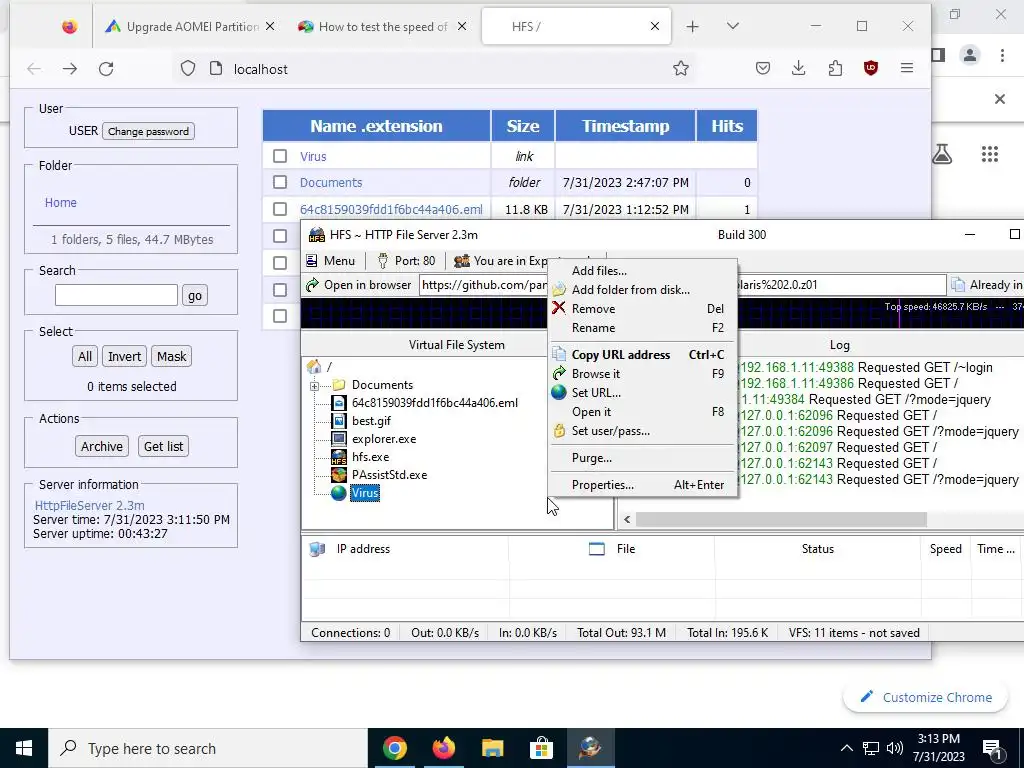This screenshot has width=1024, height=768.
Task: Tick checkbox for 64c8159039fdd1f6bc44a406.eml row
Action: coord(280,209)
